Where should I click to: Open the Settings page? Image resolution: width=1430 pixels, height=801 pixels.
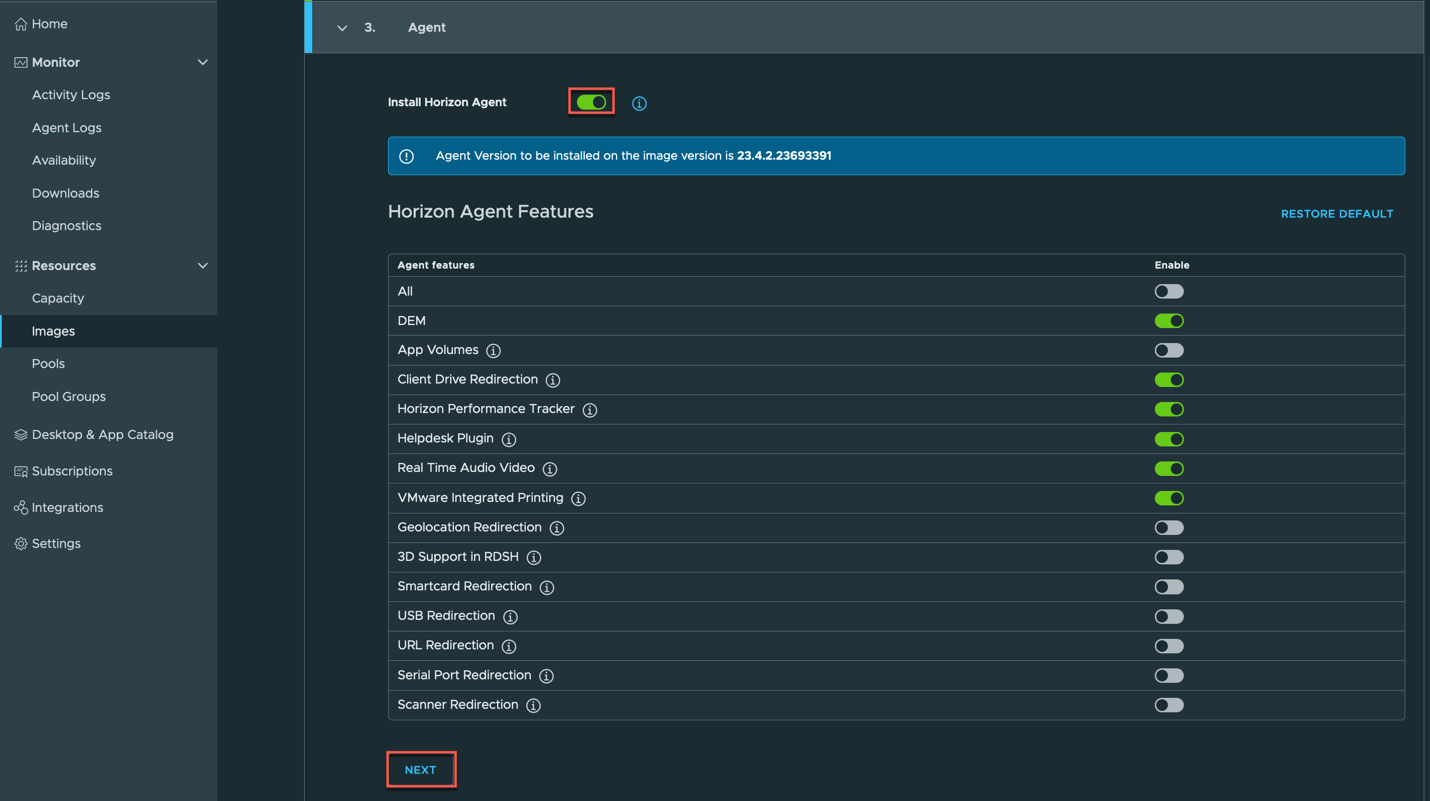(56, 544)
